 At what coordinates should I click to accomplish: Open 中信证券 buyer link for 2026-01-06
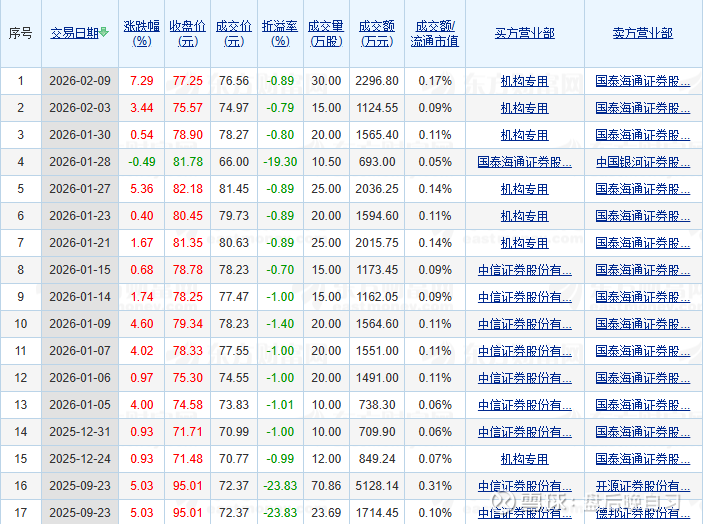[525, 378]
